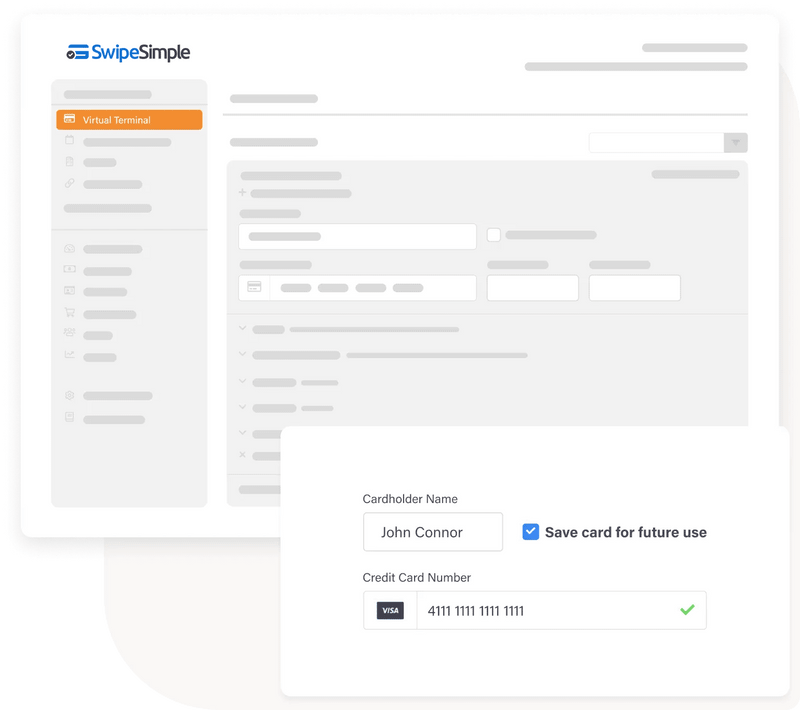Click the VISA card brand icon
Image resolution: width=800 pixels, height=710 pixels.
tap(390, 611)
